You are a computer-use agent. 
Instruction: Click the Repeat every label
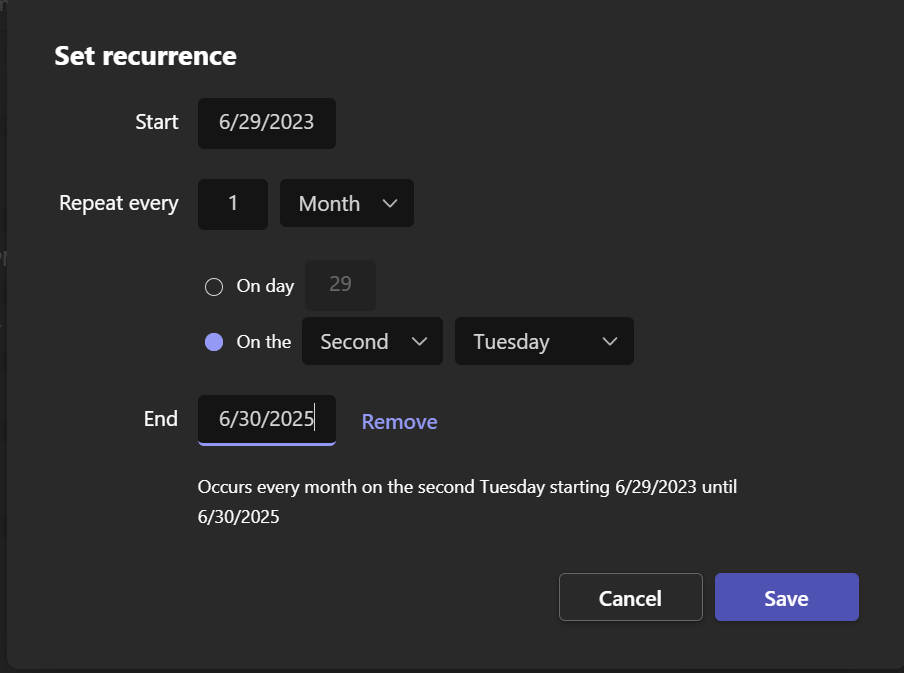118,203
